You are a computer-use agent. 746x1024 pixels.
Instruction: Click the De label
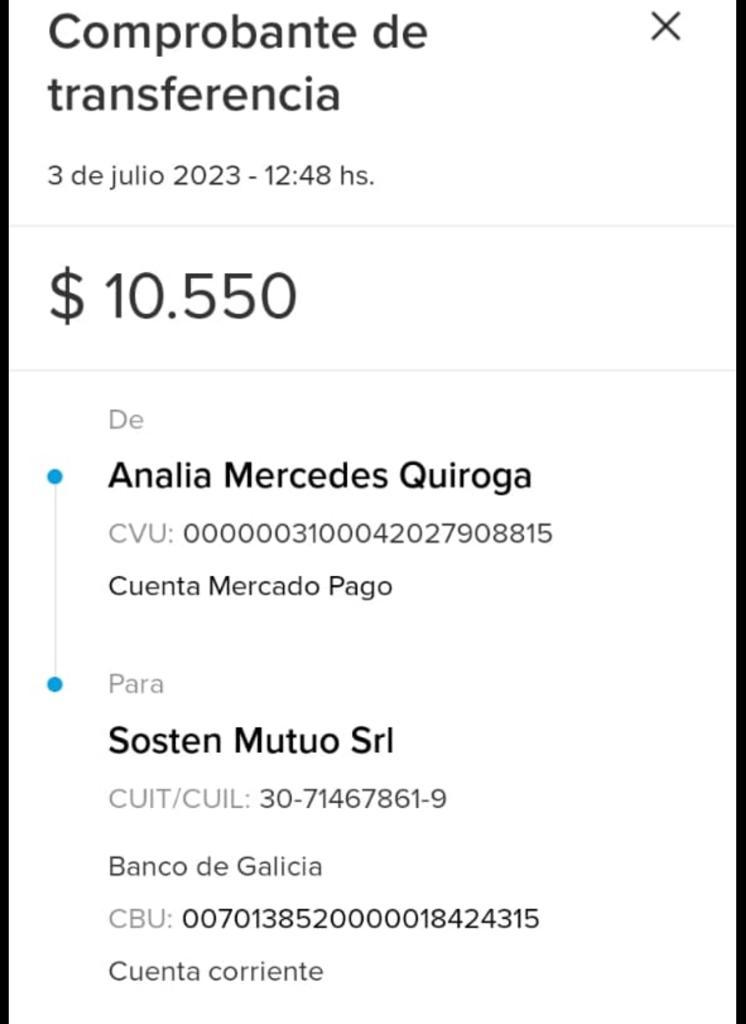126,420
